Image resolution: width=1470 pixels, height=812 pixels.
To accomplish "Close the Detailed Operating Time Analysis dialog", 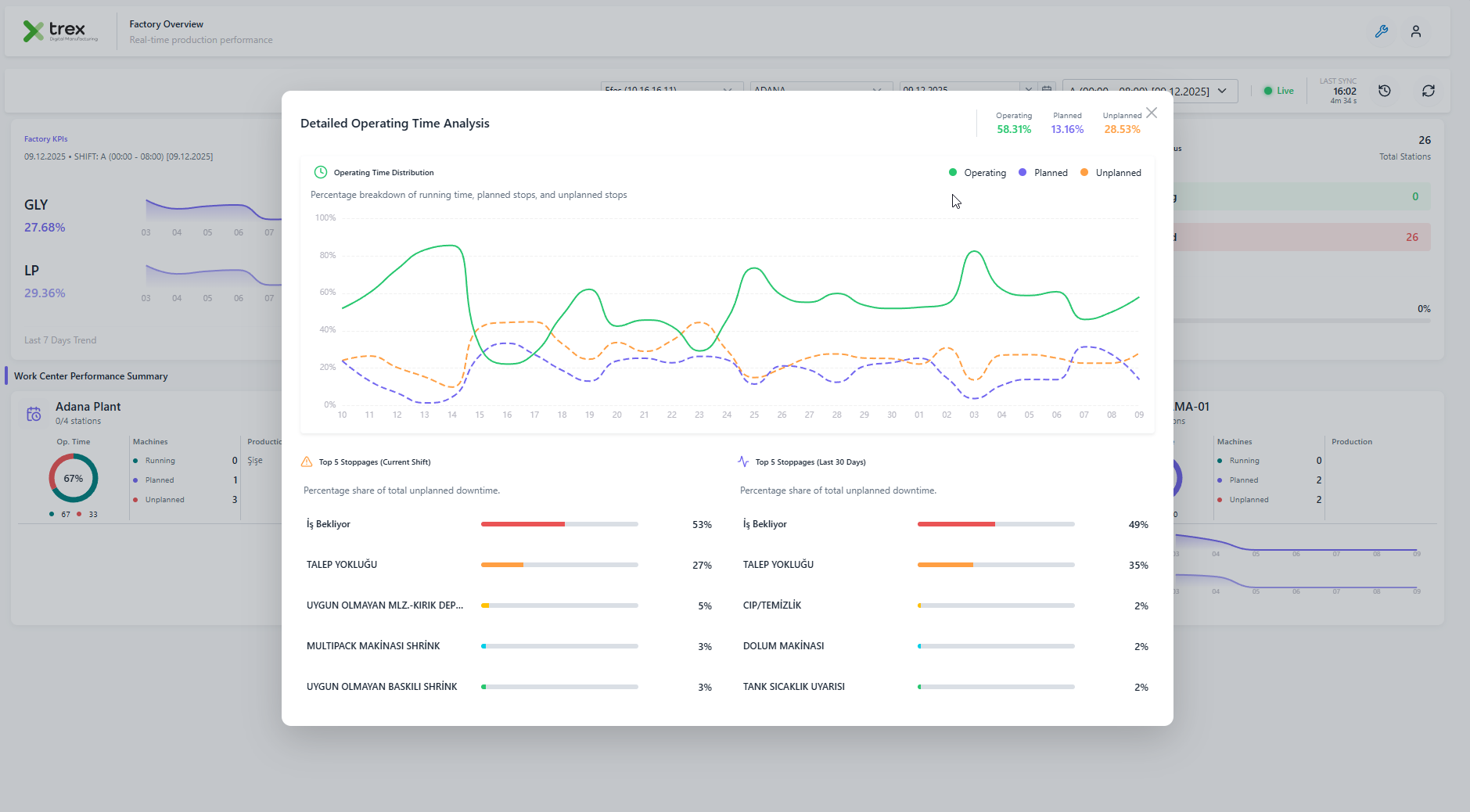I will 1152,113.
